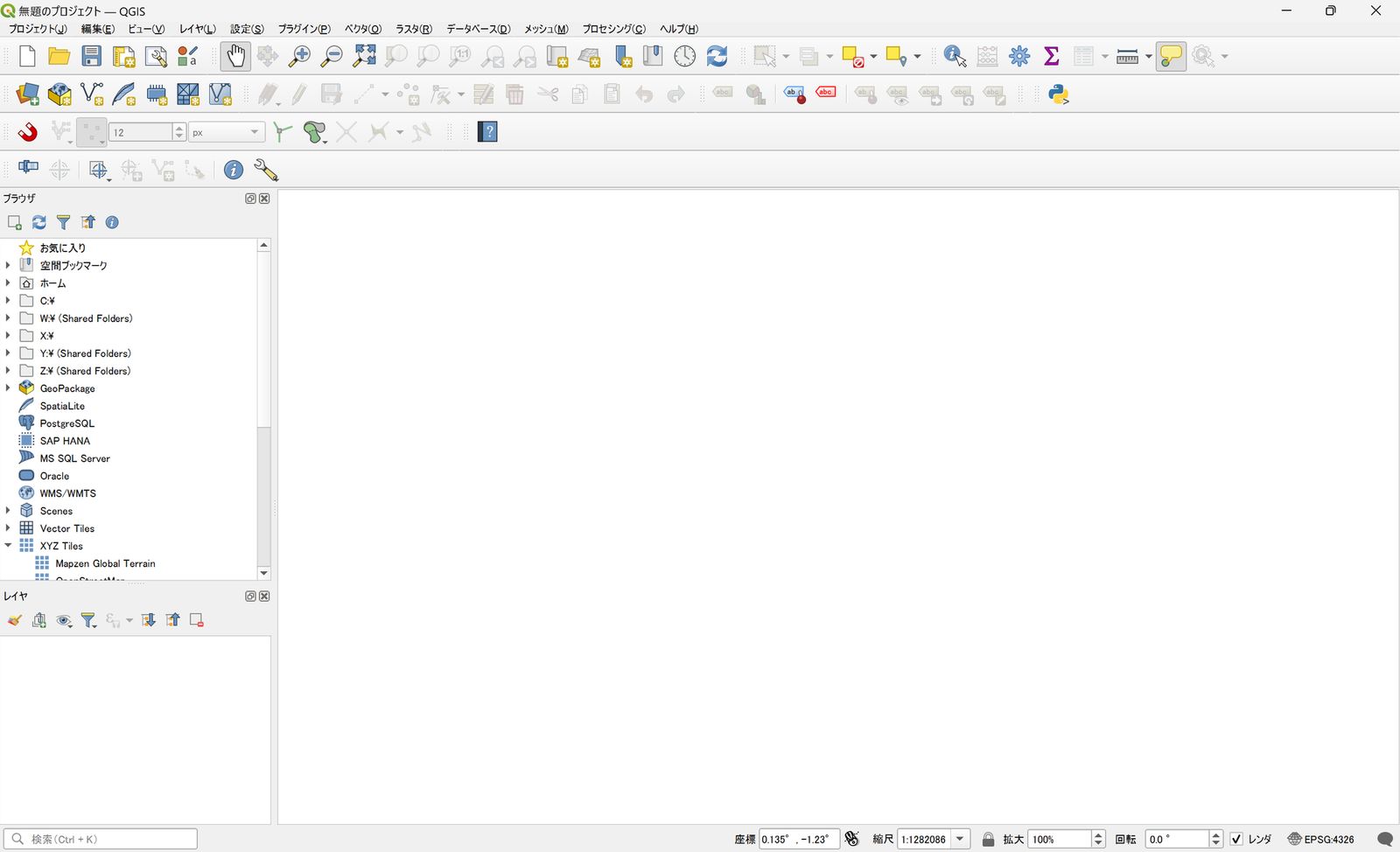This screenshot has height=852, width=1400.
Task: Open the プラグイン(P) menu
Action: (x=304, y=29)
